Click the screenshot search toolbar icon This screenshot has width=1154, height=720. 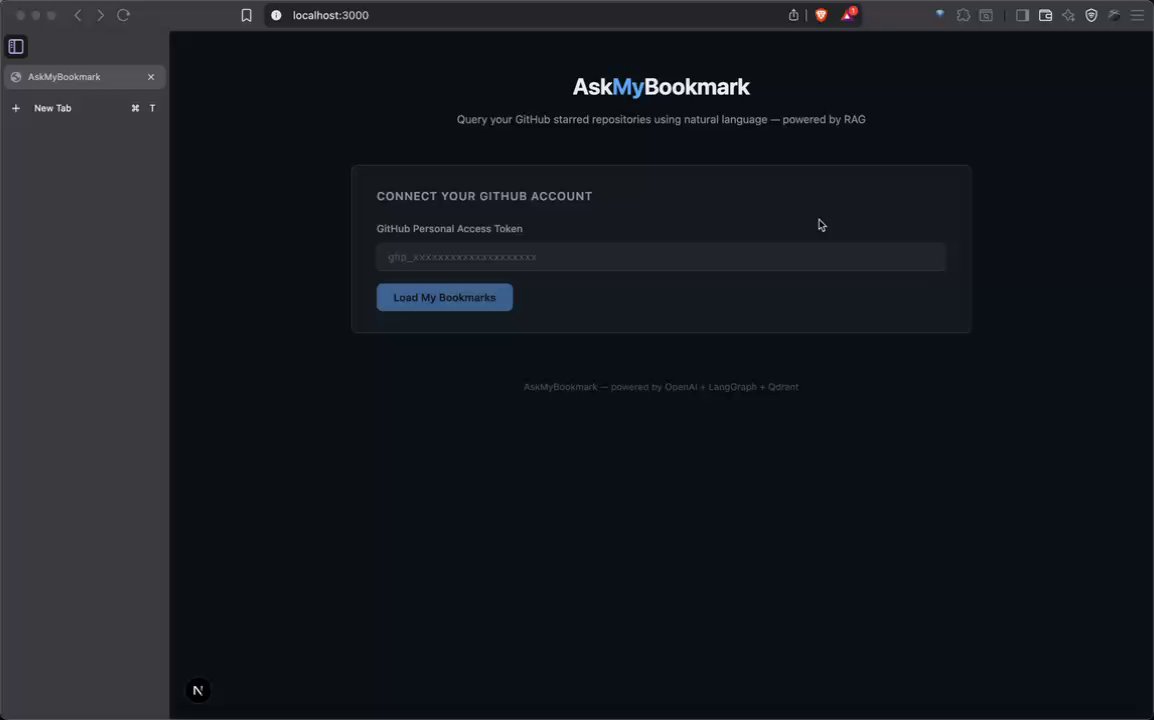click(x=986, y=15)
